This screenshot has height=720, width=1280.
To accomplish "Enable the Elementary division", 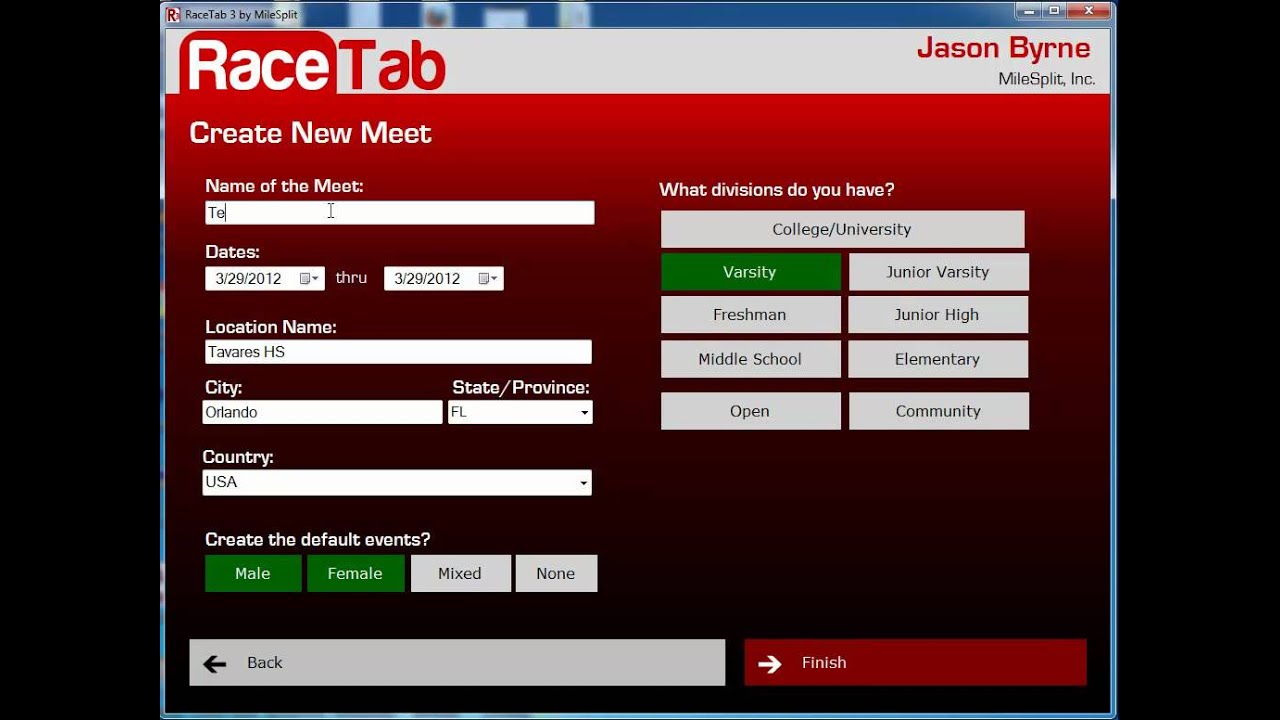I will tap(937, 359).
